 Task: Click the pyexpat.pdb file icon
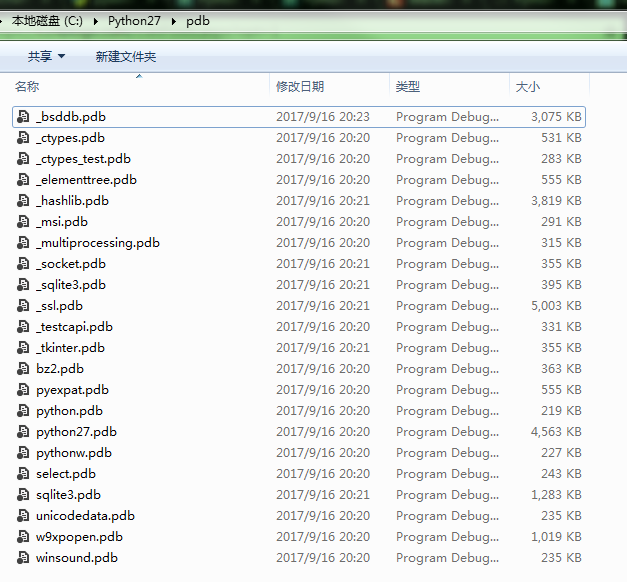(x=23, y=390)
